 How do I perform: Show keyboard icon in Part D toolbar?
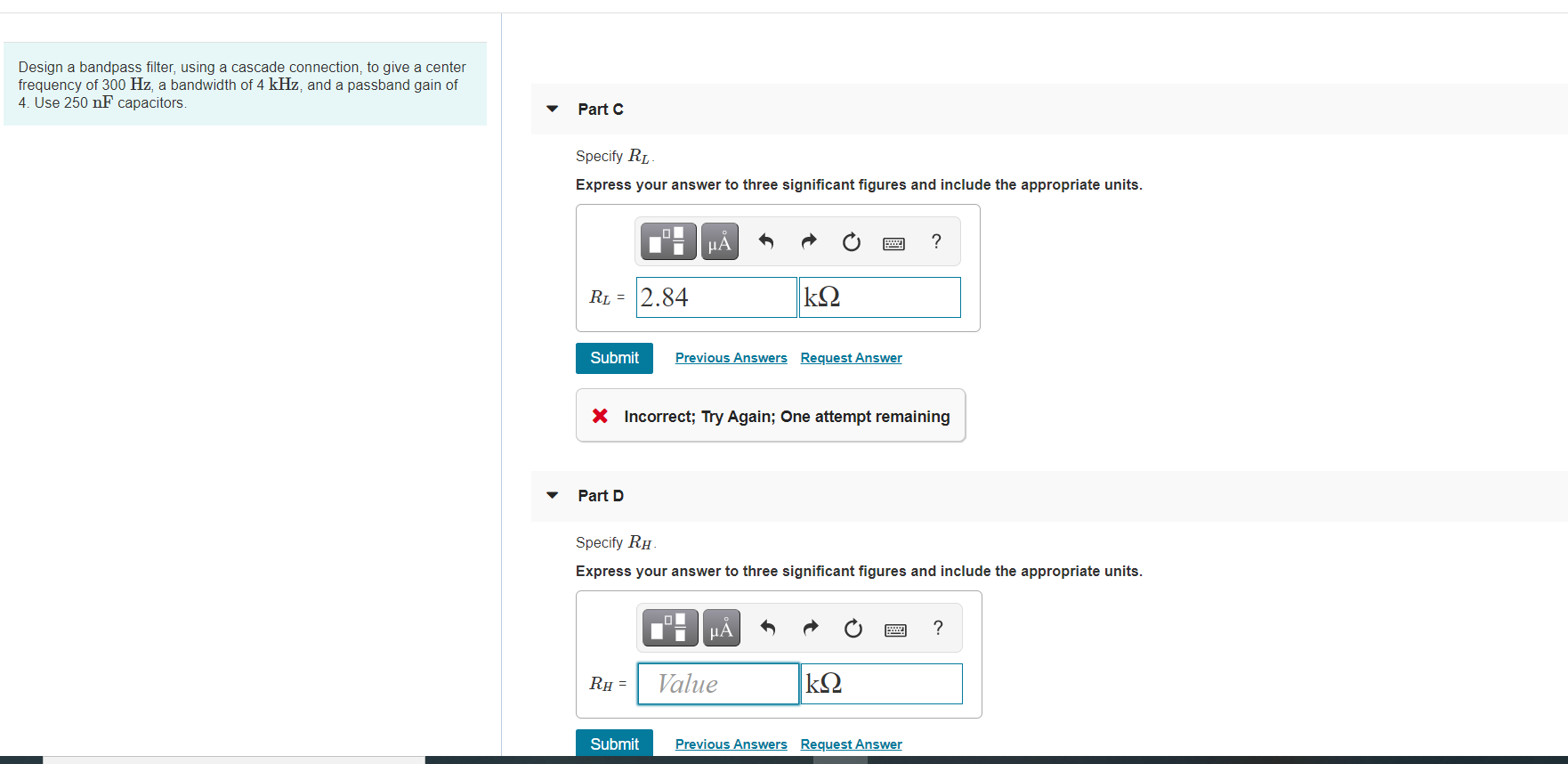tap(896, 630)
